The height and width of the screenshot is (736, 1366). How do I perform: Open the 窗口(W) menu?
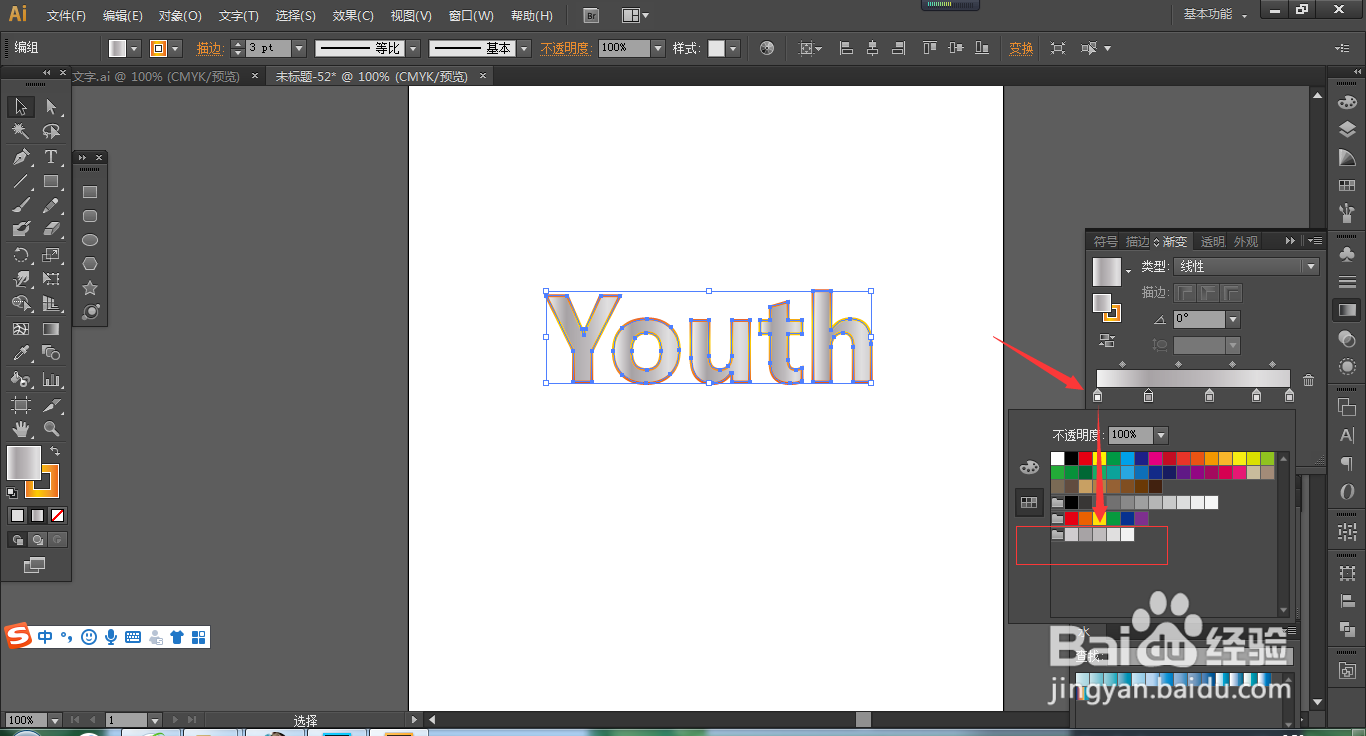point(471,16)
